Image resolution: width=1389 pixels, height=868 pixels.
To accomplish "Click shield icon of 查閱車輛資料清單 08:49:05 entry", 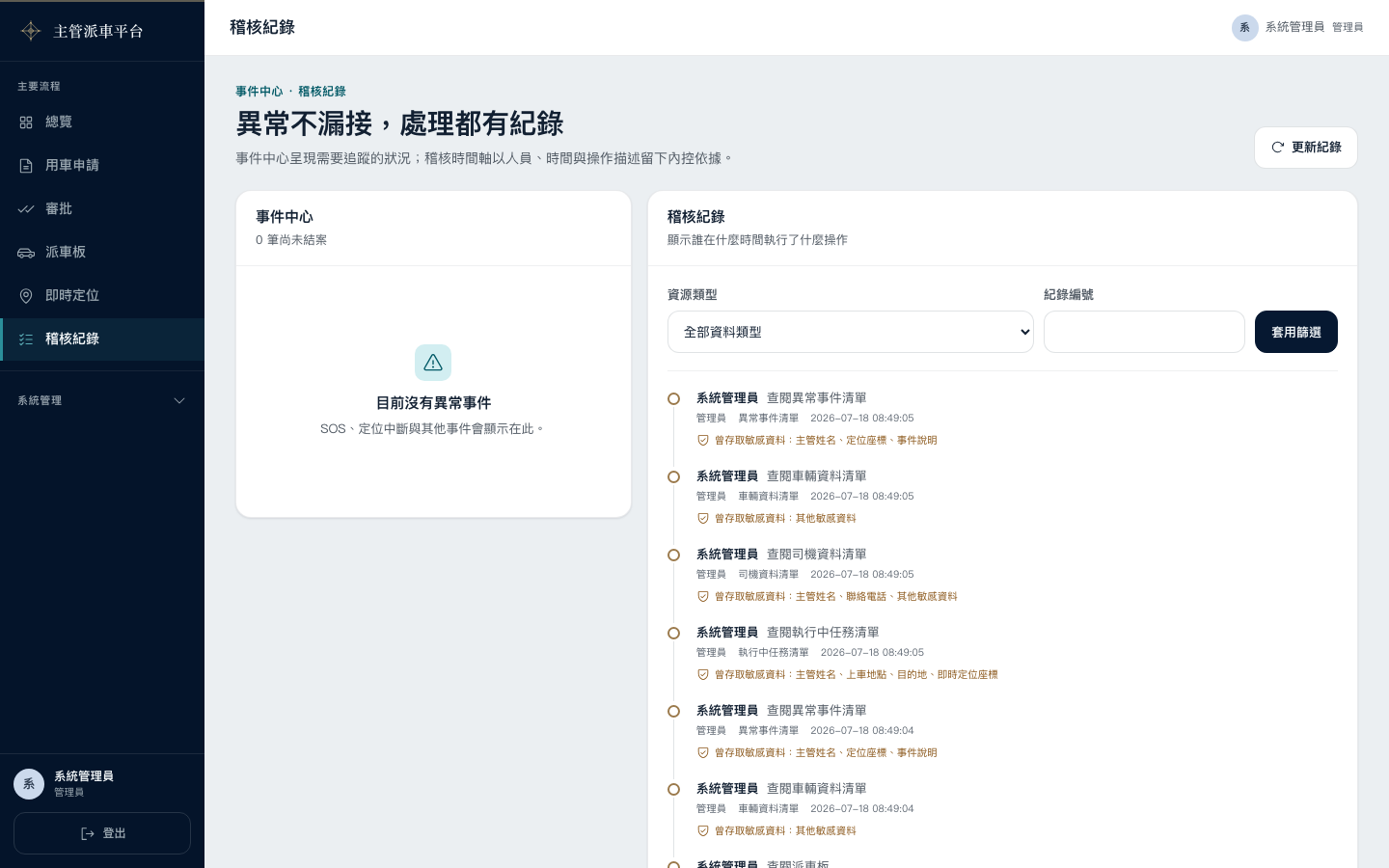I will click(703, 518).
